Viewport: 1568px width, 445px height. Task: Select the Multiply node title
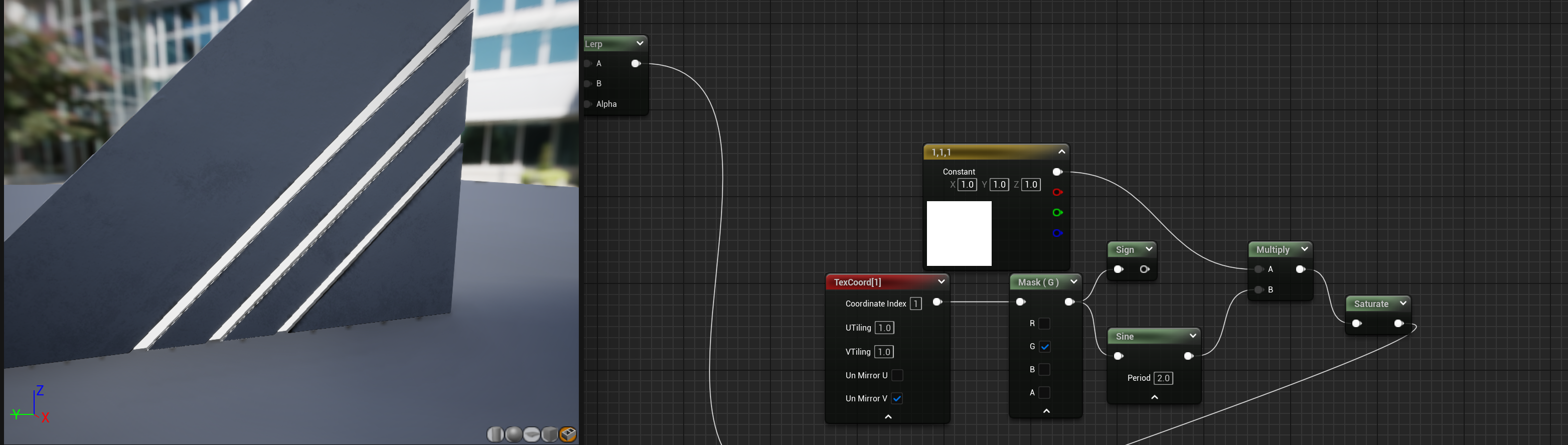coord(1273,249)
